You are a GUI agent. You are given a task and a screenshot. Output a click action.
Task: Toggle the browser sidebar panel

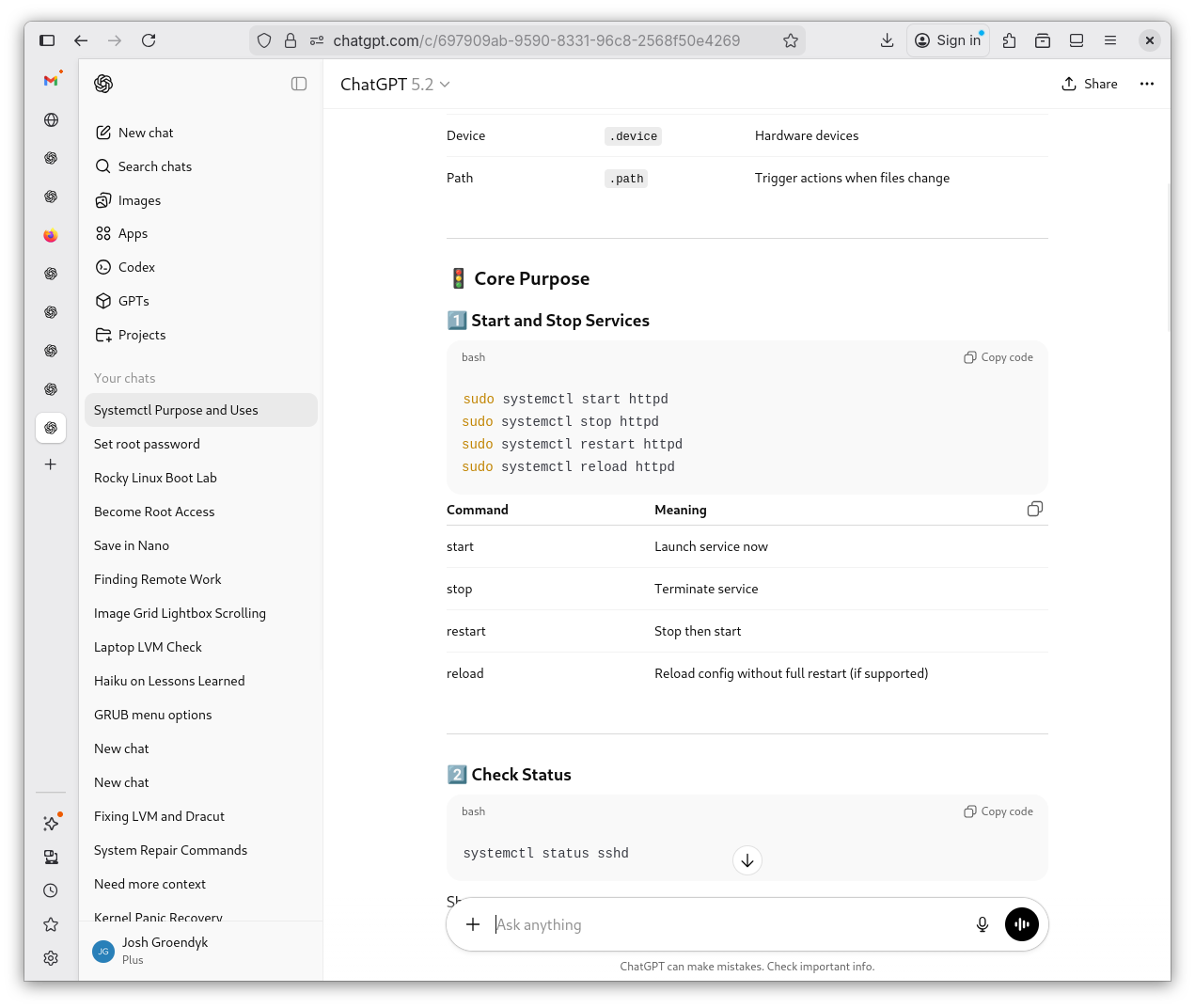pos(47,40)
